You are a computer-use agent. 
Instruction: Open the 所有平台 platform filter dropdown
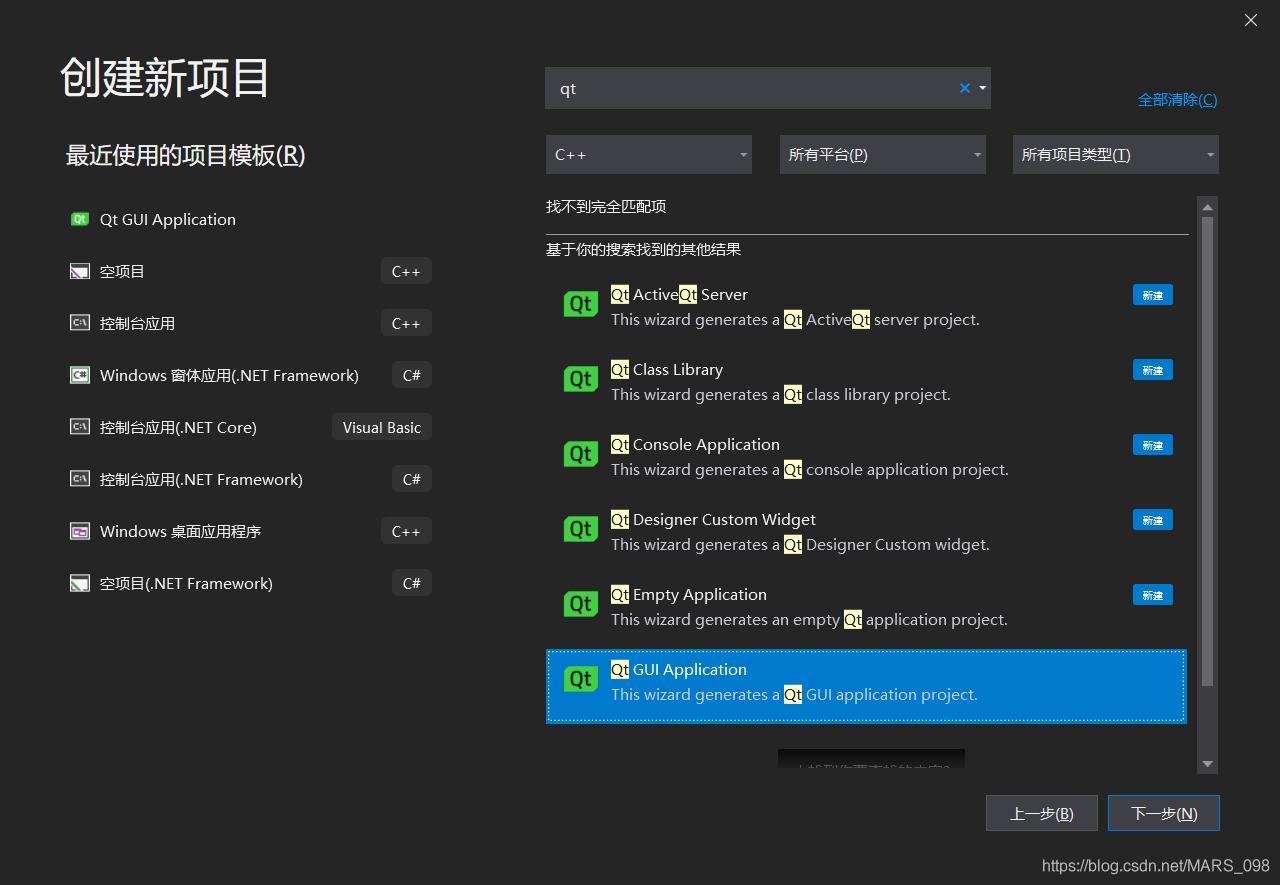pos(883,155)
